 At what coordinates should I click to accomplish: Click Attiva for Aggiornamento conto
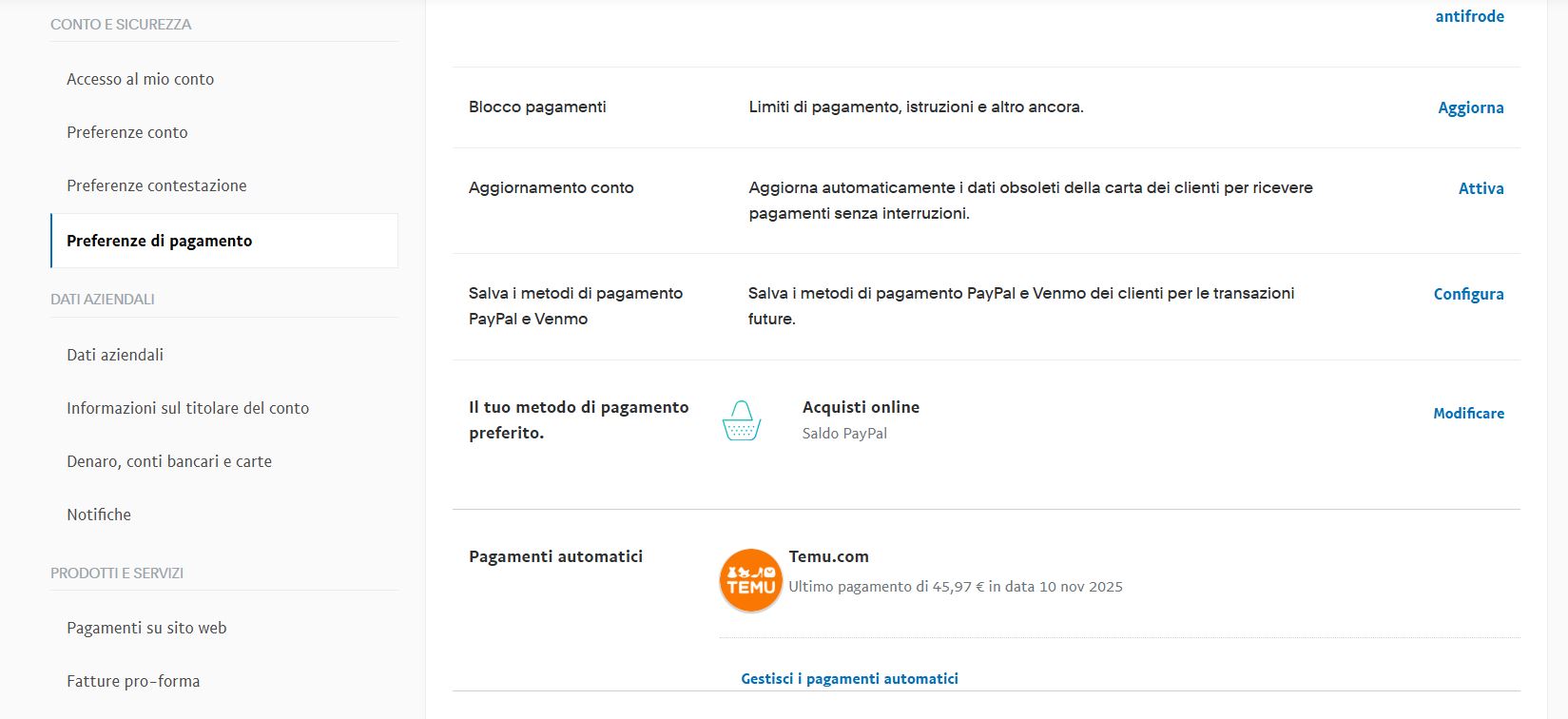pos(1481,188)
